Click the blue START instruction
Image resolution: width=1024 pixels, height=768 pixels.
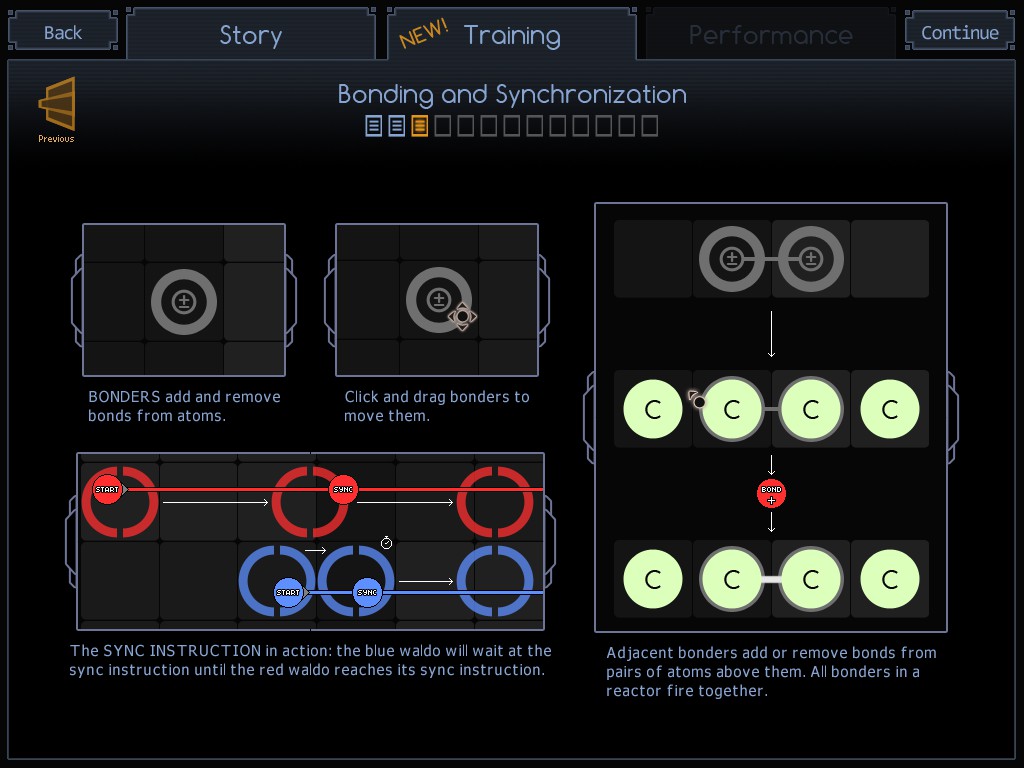tap(288, 592)
